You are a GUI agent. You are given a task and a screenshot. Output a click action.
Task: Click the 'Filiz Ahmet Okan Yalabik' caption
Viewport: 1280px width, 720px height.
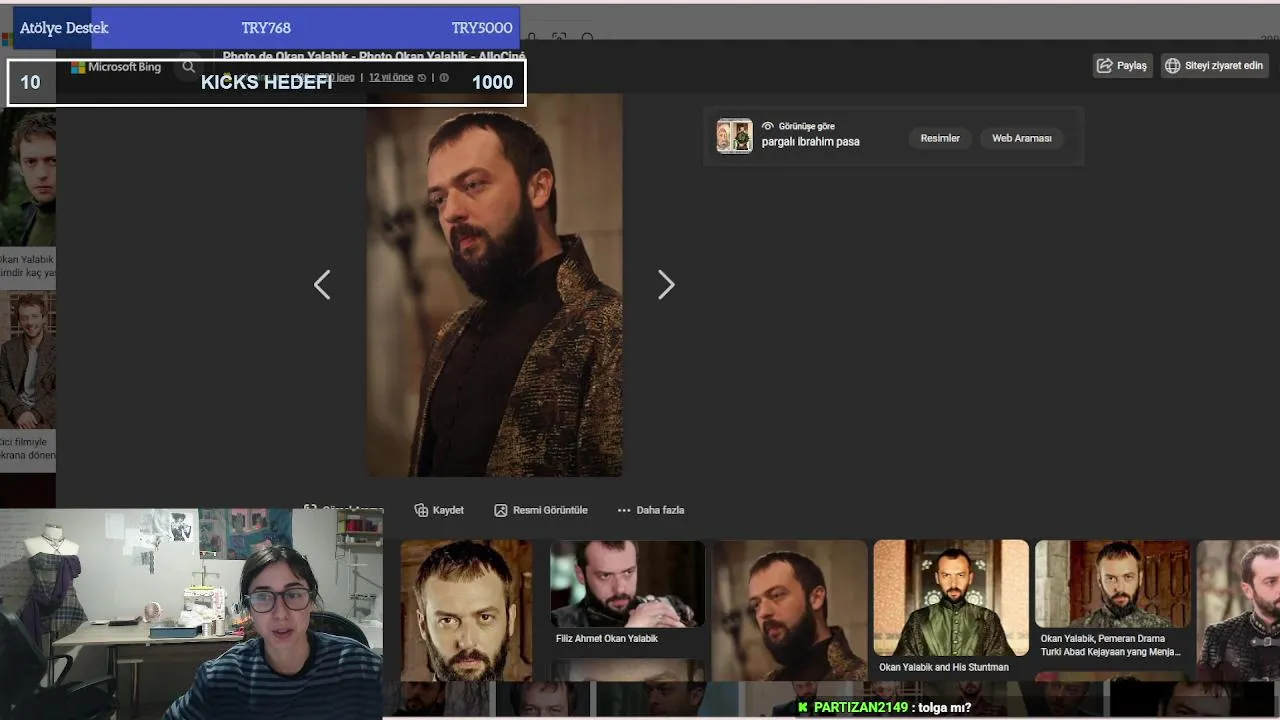click(607, 639)
